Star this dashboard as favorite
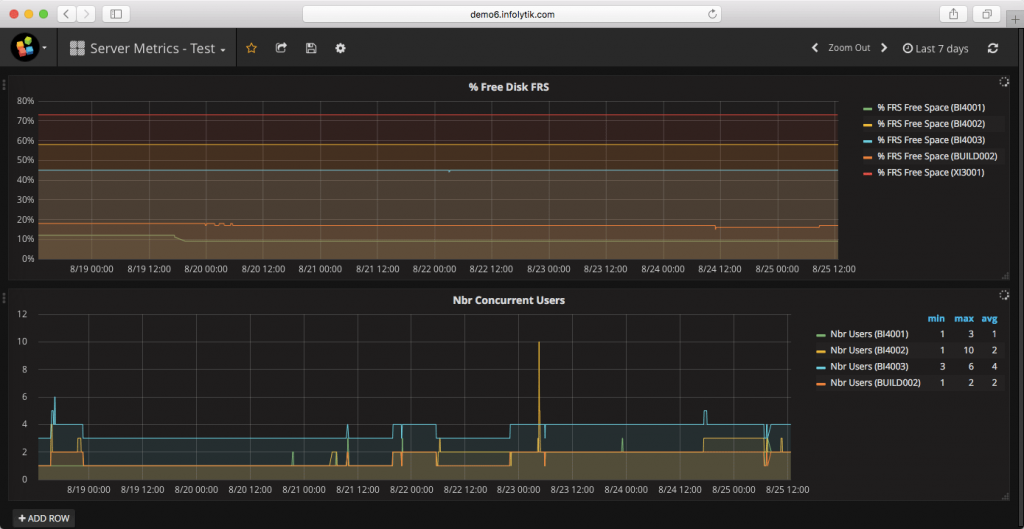The image size is (1024, 529). [x=251, y=48]
